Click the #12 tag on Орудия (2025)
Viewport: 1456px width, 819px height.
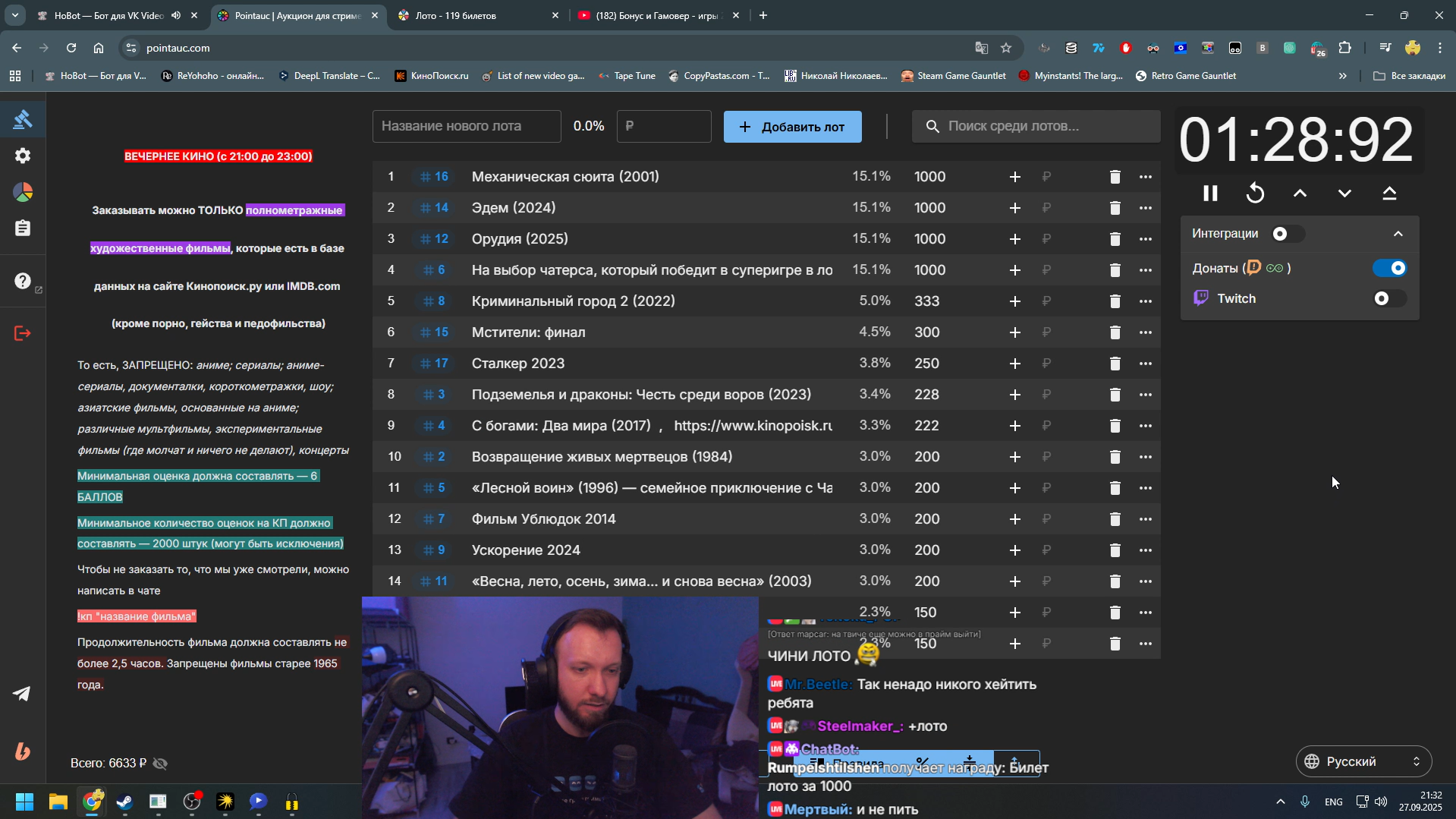point(434,239)
